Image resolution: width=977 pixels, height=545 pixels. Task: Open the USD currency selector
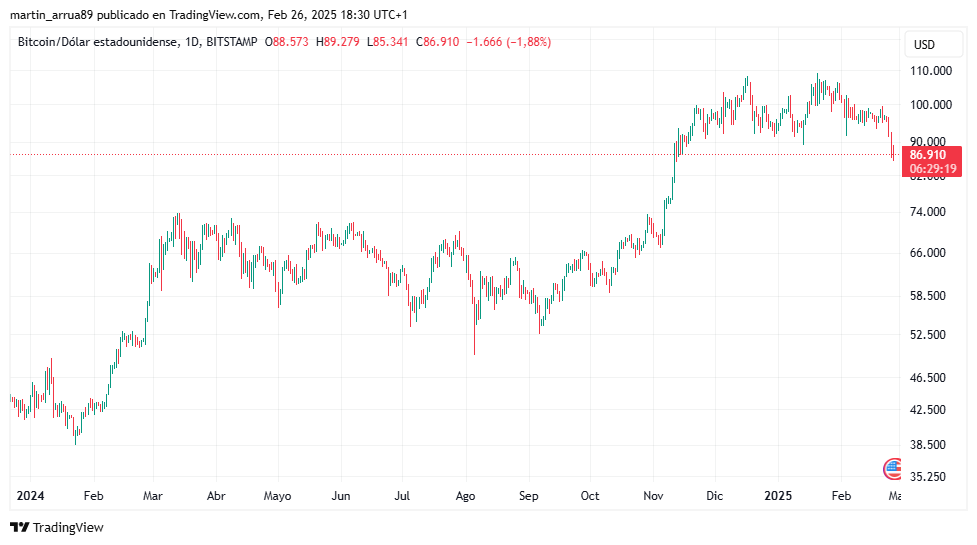point(924,45)
